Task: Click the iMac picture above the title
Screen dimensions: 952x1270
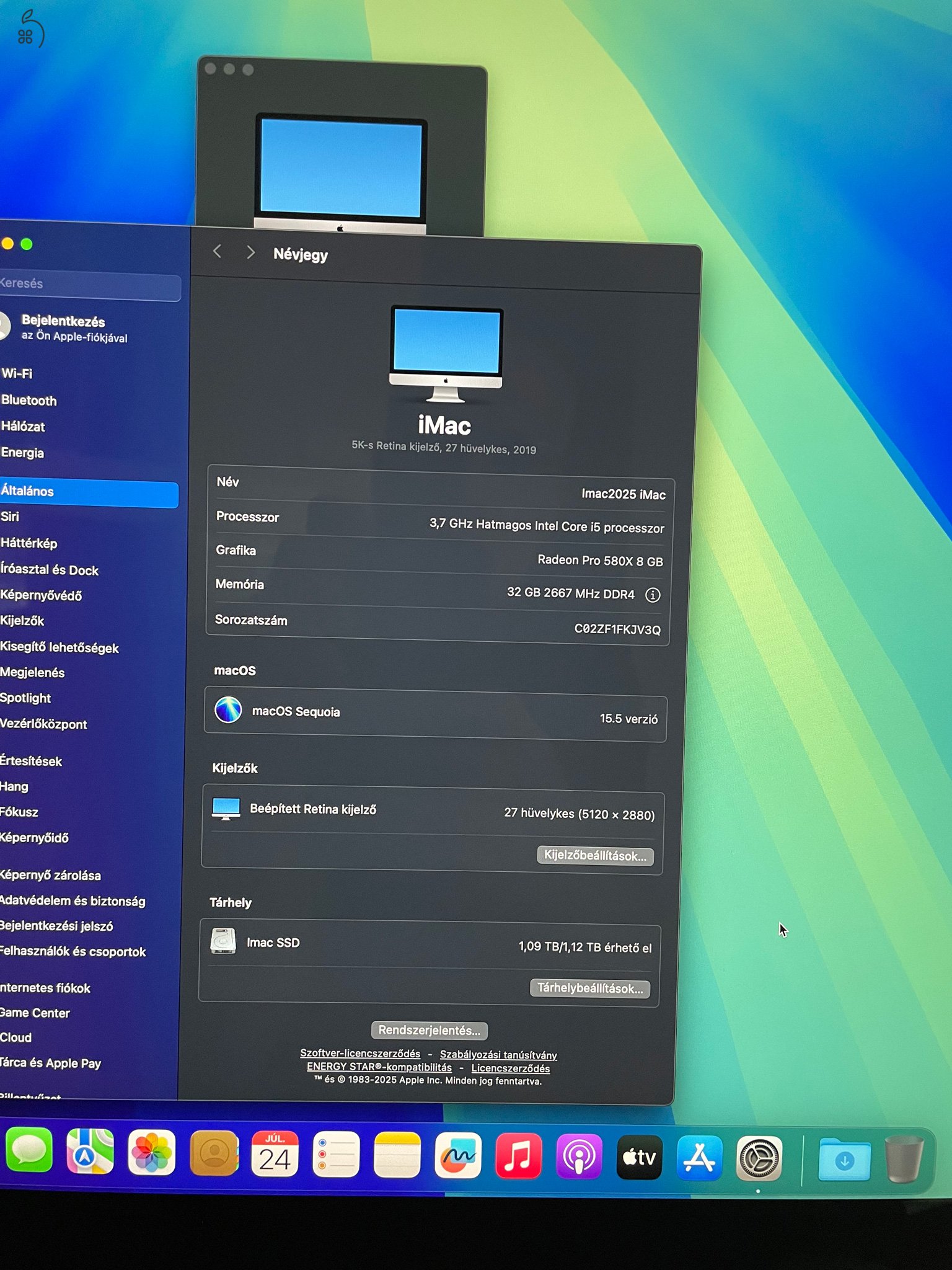Action: tap(446, 354)
